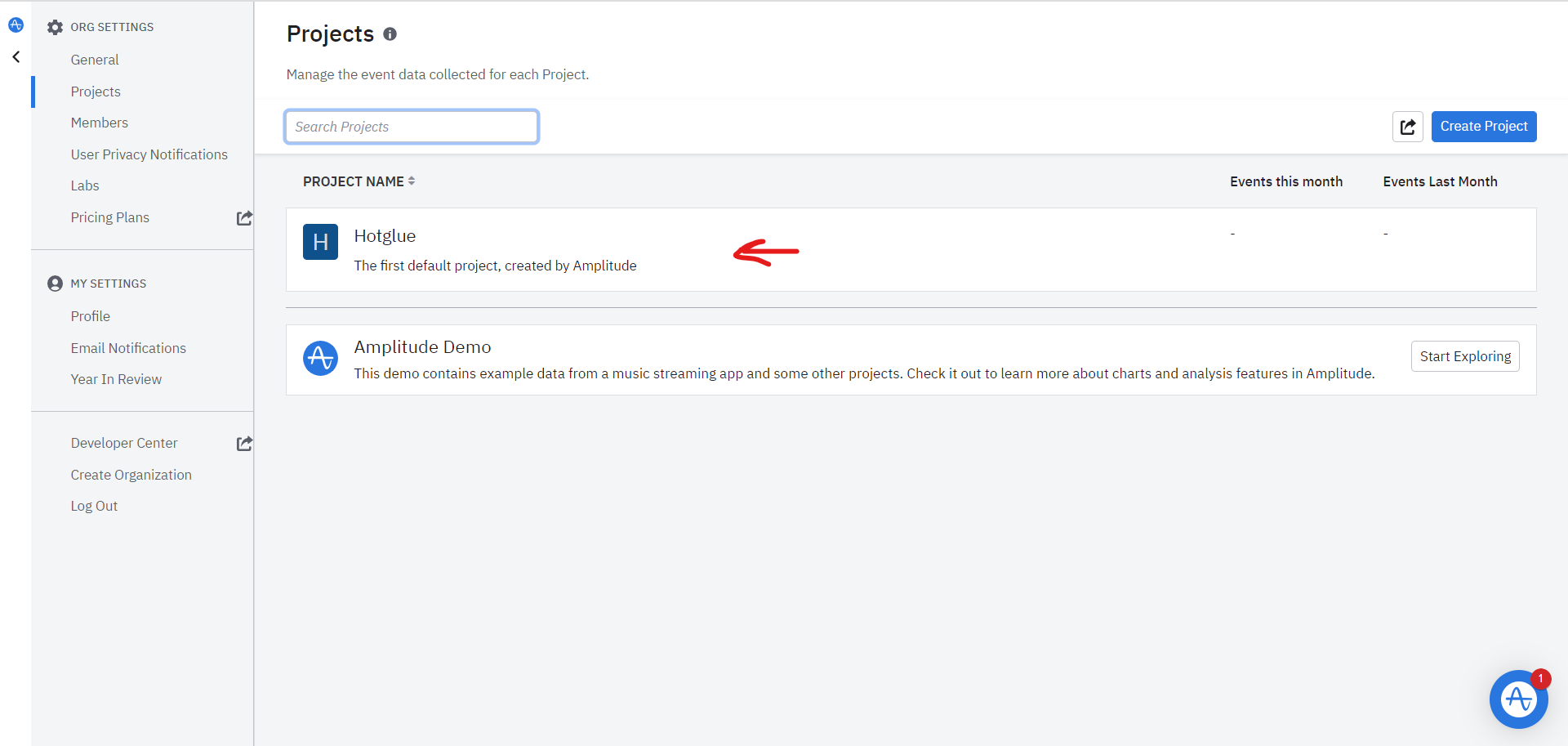Click the Events this month column header
The width and height of the screenshot is (1568, 746).
tap(1286, 181)
